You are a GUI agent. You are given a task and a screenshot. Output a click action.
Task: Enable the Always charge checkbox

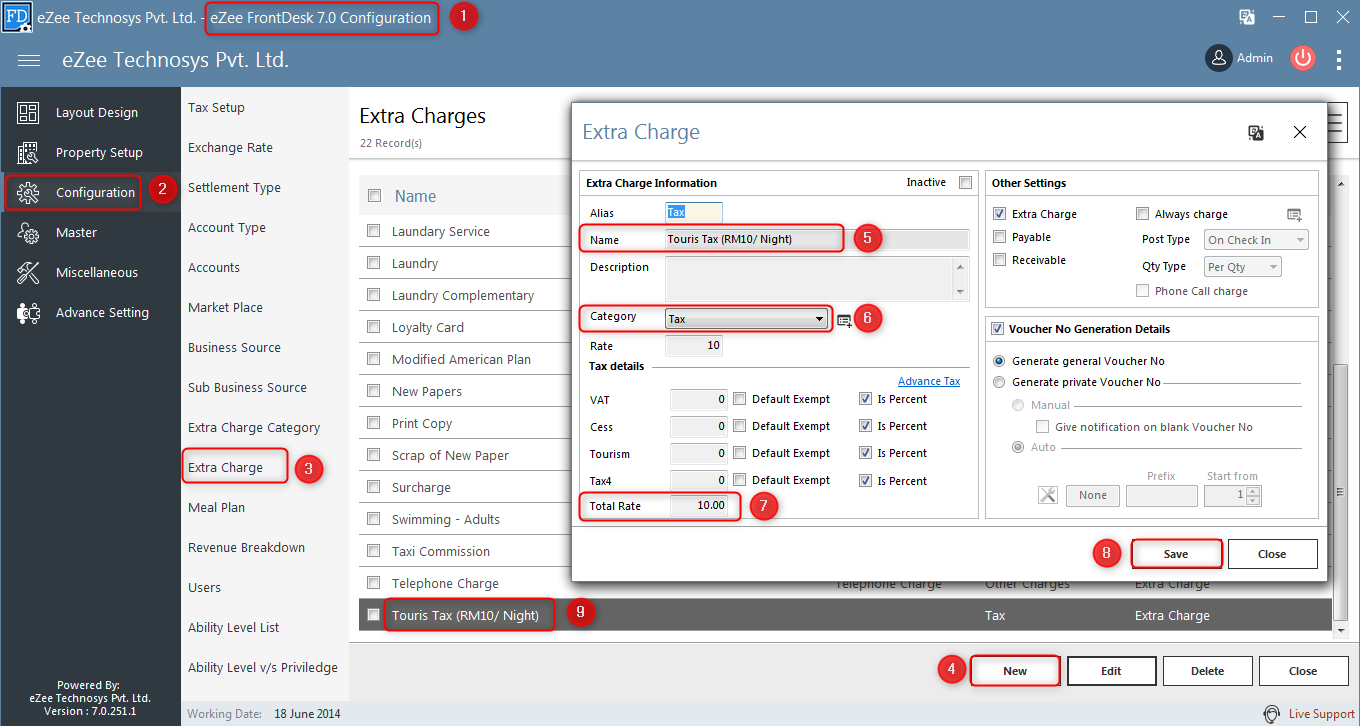coord(1143,214)
